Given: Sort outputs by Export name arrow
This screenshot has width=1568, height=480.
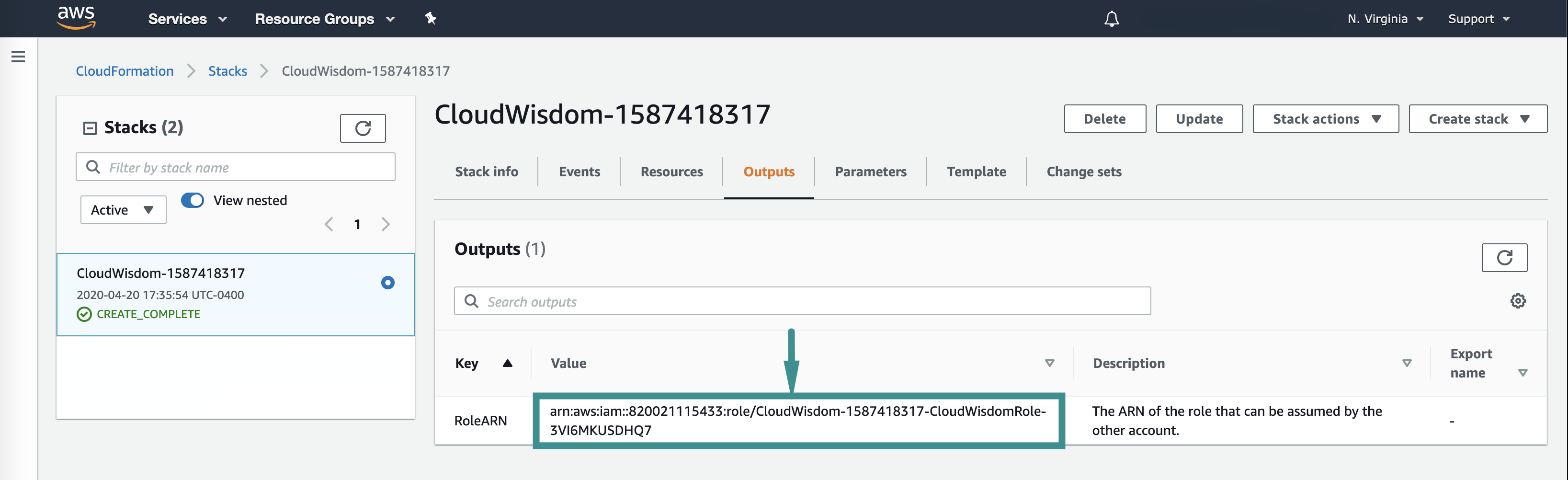Looking at the screenshot, I should point(1523,373).
